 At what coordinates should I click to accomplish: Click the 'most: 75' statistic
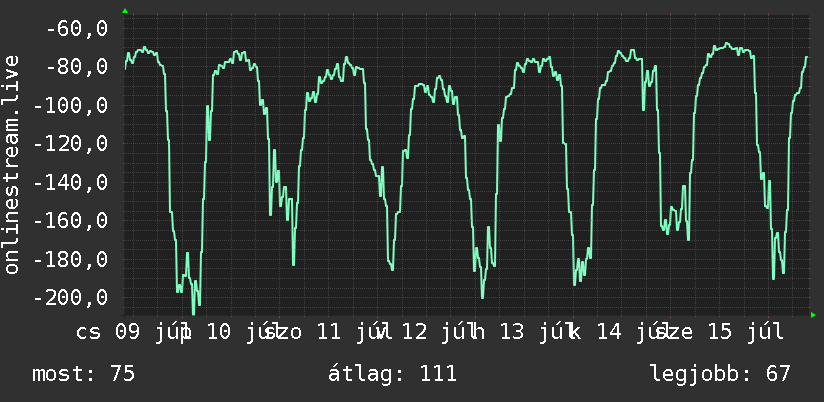(x=84, y=374)
